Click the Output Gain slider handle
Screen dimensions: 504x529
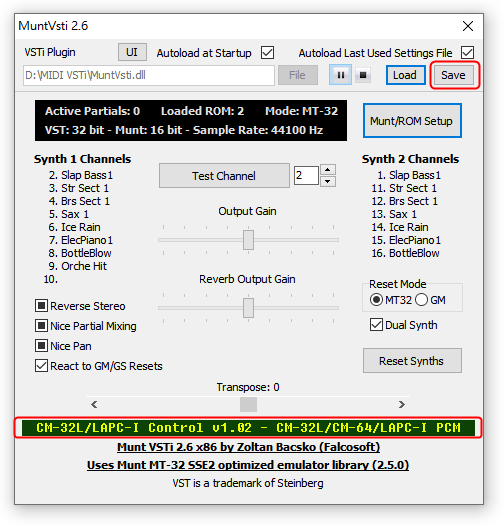point(249,240)
